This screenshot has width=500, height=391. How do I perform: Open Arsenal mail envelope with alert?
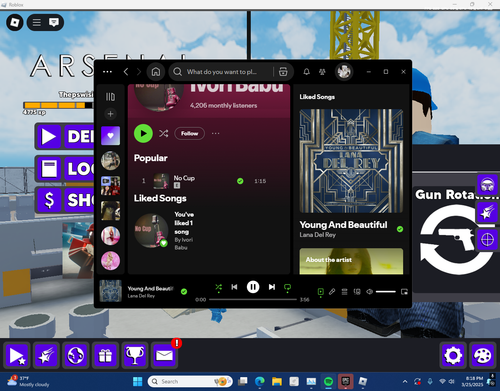pyautogui.click(x=164, y=356)
